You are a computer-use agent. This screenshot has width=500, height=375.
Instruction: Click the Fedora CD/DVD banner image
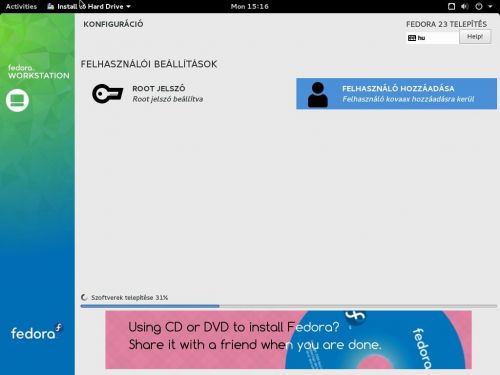click(288, 340)
